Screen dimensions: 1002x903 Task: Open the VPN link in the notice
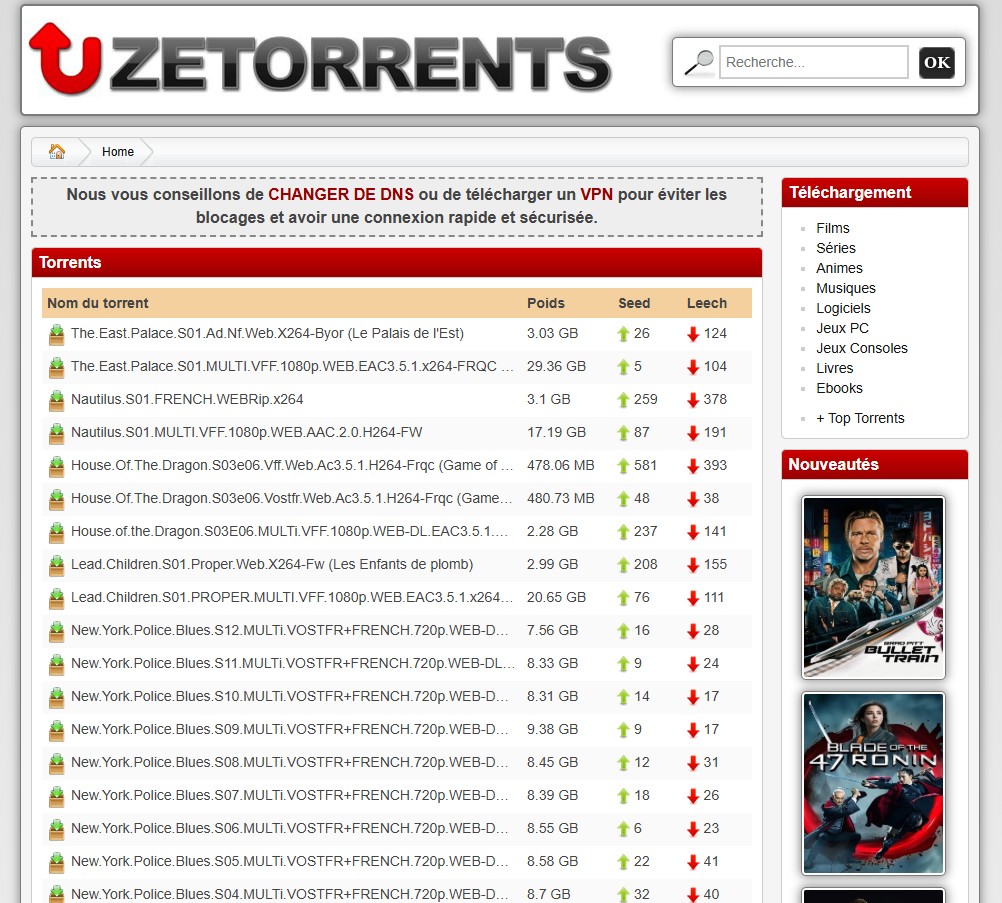point(596,194)
